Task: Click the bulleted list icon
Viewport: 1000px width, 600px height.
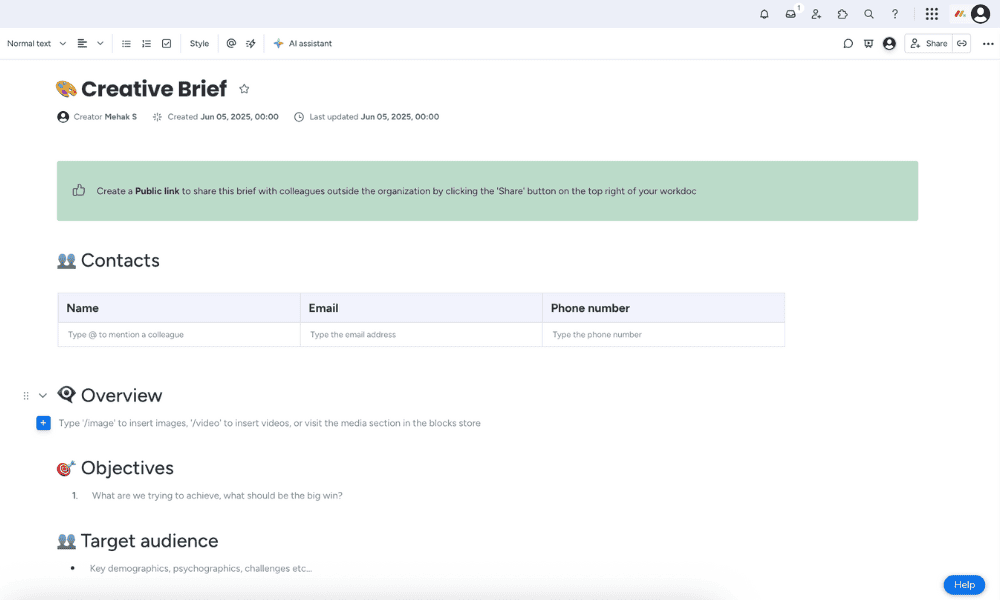Action: click(x=126, y=43)
